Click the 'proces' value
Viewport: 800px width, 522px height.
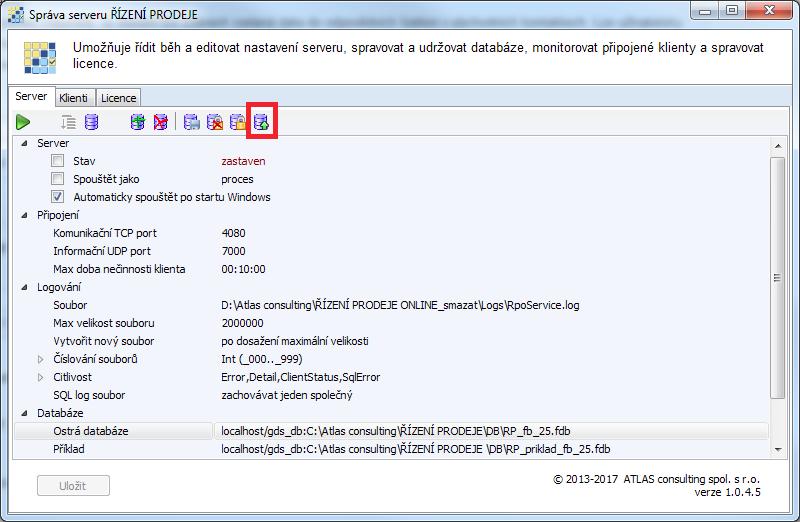coord(237,179)
